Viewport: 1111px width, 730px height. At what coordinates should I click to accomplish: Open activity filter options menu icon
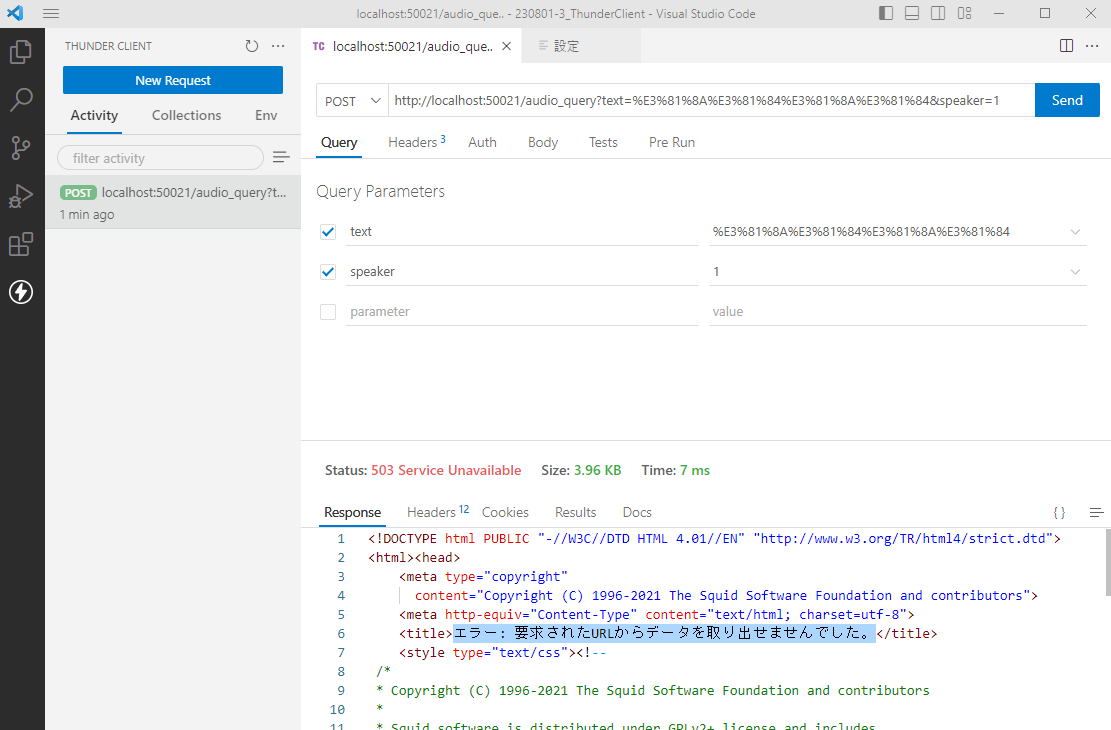[281, 157]
